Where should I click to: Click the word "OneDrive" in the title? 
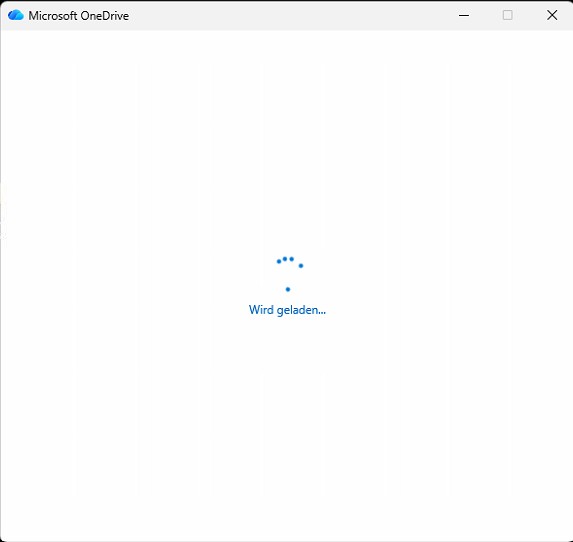point(105,16)
